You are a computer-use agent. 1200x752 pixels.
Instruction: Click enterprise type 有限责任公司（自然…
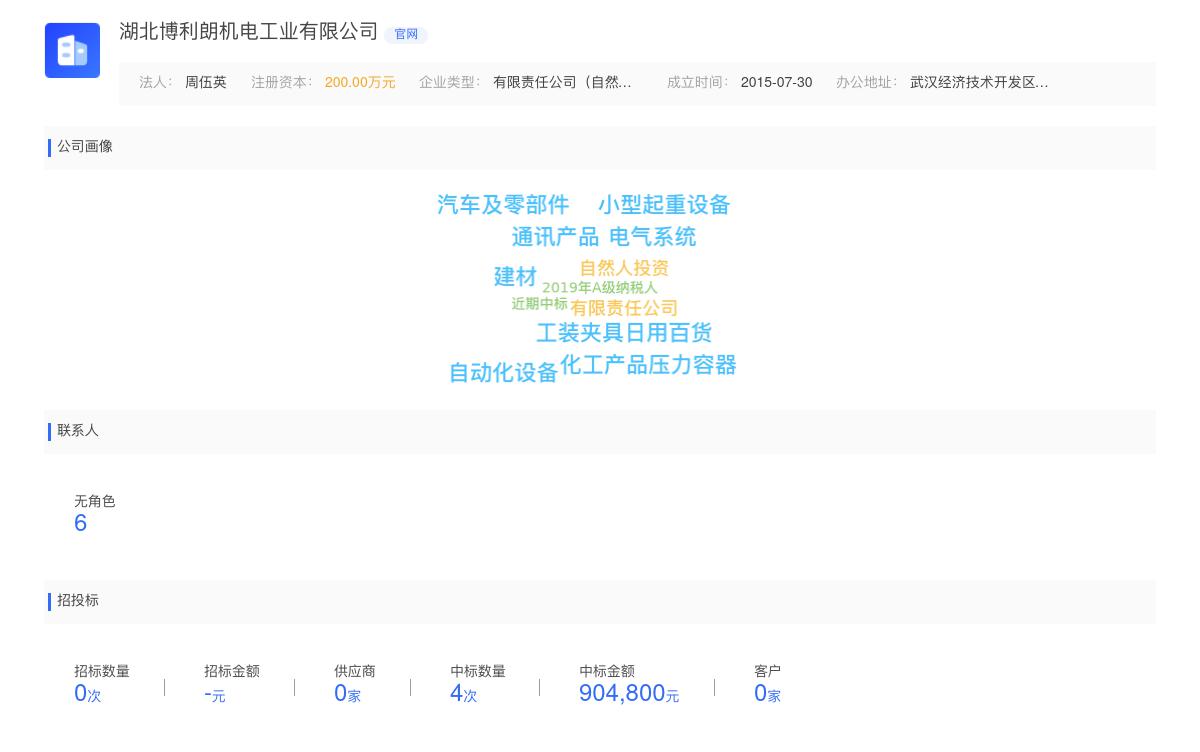[562, 83]
